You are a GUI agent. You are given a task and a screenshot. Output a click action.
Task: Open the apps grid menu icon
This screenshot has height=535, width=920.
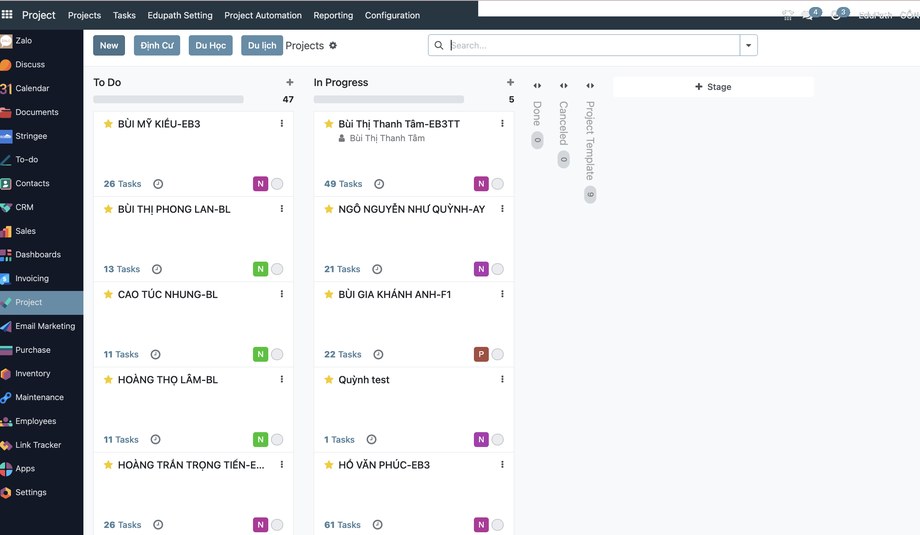pyautogui.click(x=7, y=15)
